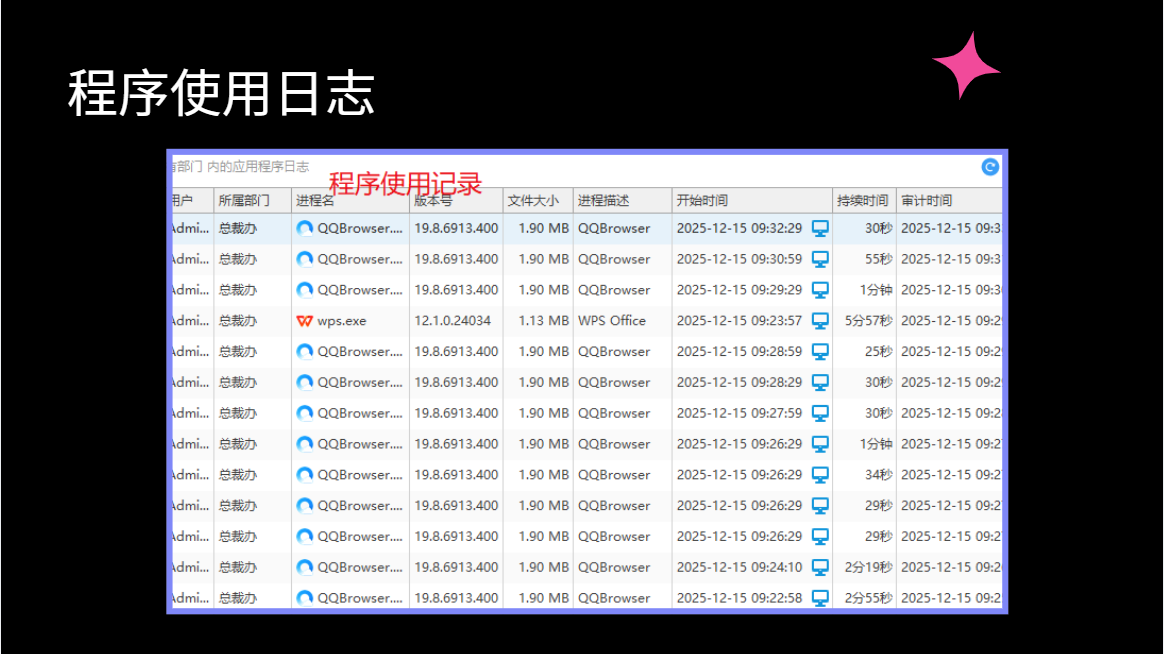The image size is (1164, 654).
Task: Click monitor icon beside 09:24:10 start time
Action: 820,567
